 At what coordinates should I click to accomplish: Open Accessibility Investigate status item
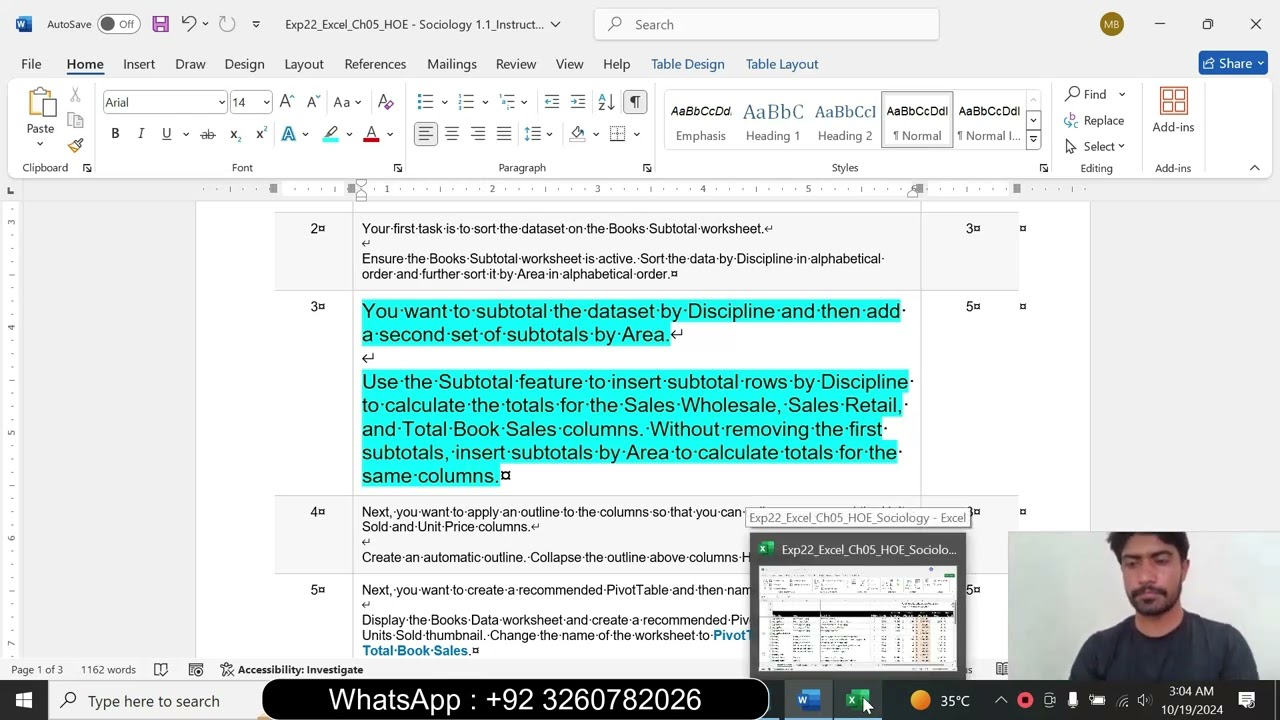[291, 670]
